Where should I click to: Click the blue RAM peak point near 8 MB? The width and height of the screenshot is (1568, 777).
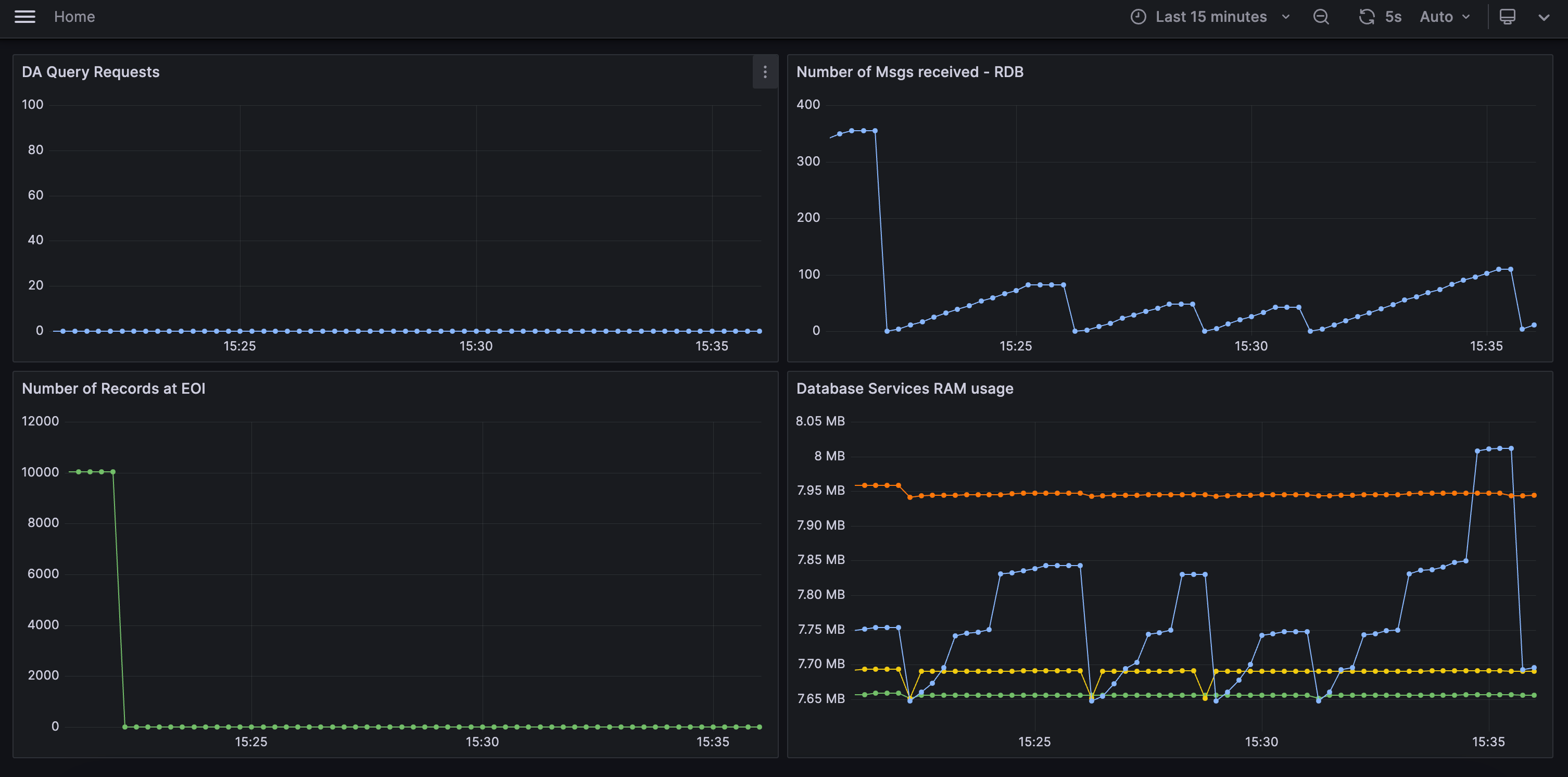(x=1500, y=448)
